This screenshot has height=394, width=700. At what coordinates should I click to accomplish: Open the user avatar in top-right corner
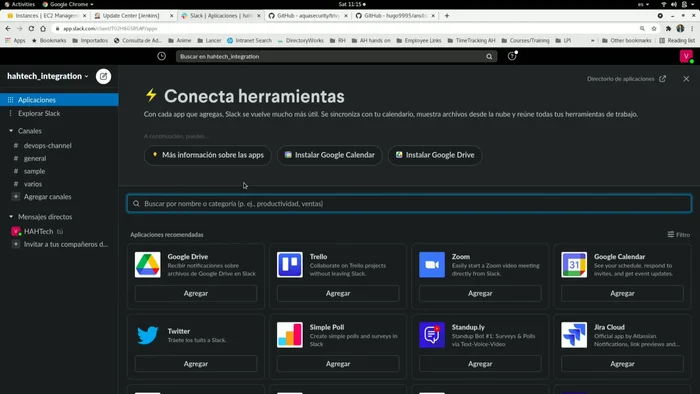pos(686,56)
